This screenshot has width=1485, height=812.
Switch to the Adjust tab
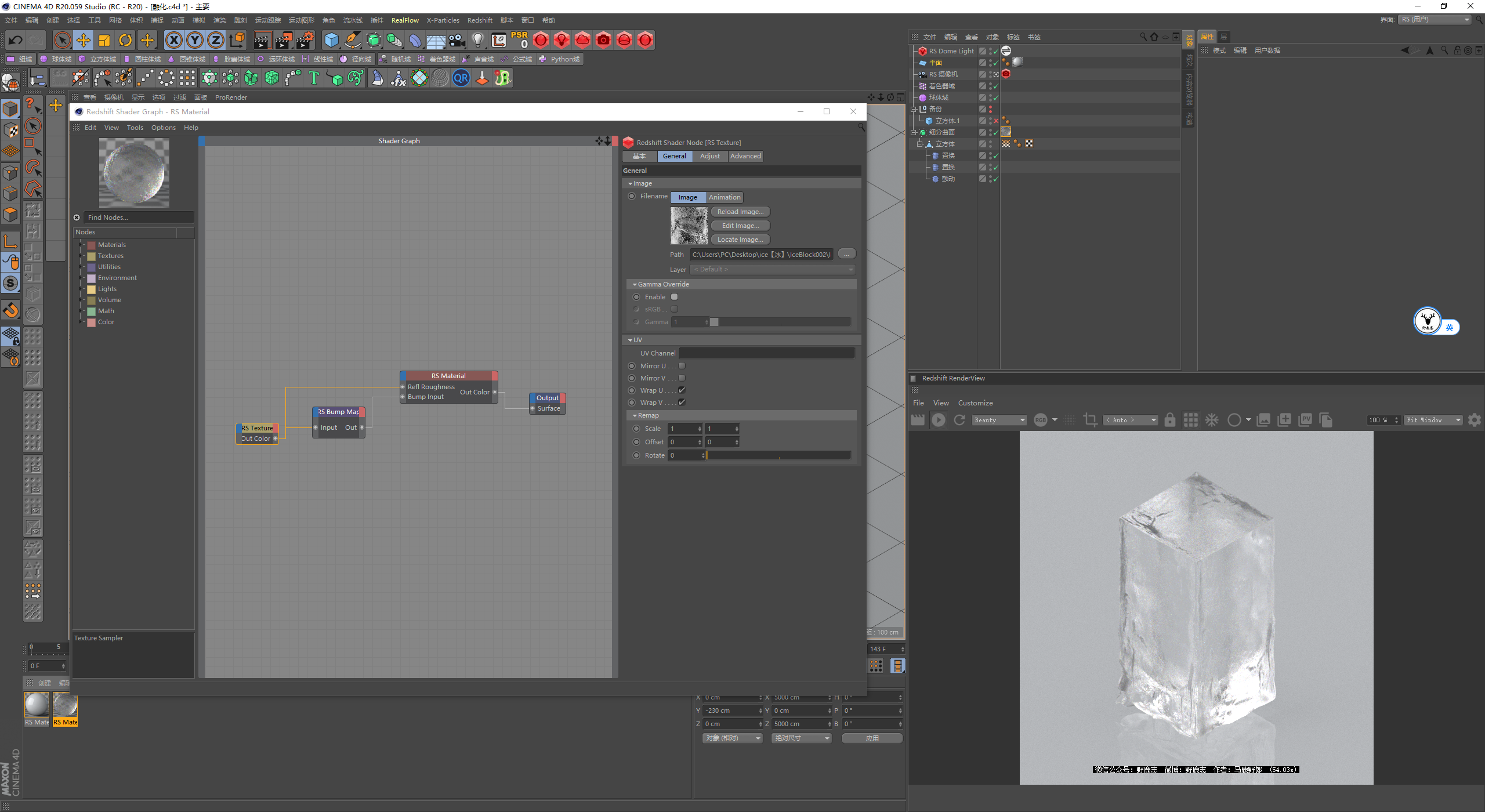709,156
